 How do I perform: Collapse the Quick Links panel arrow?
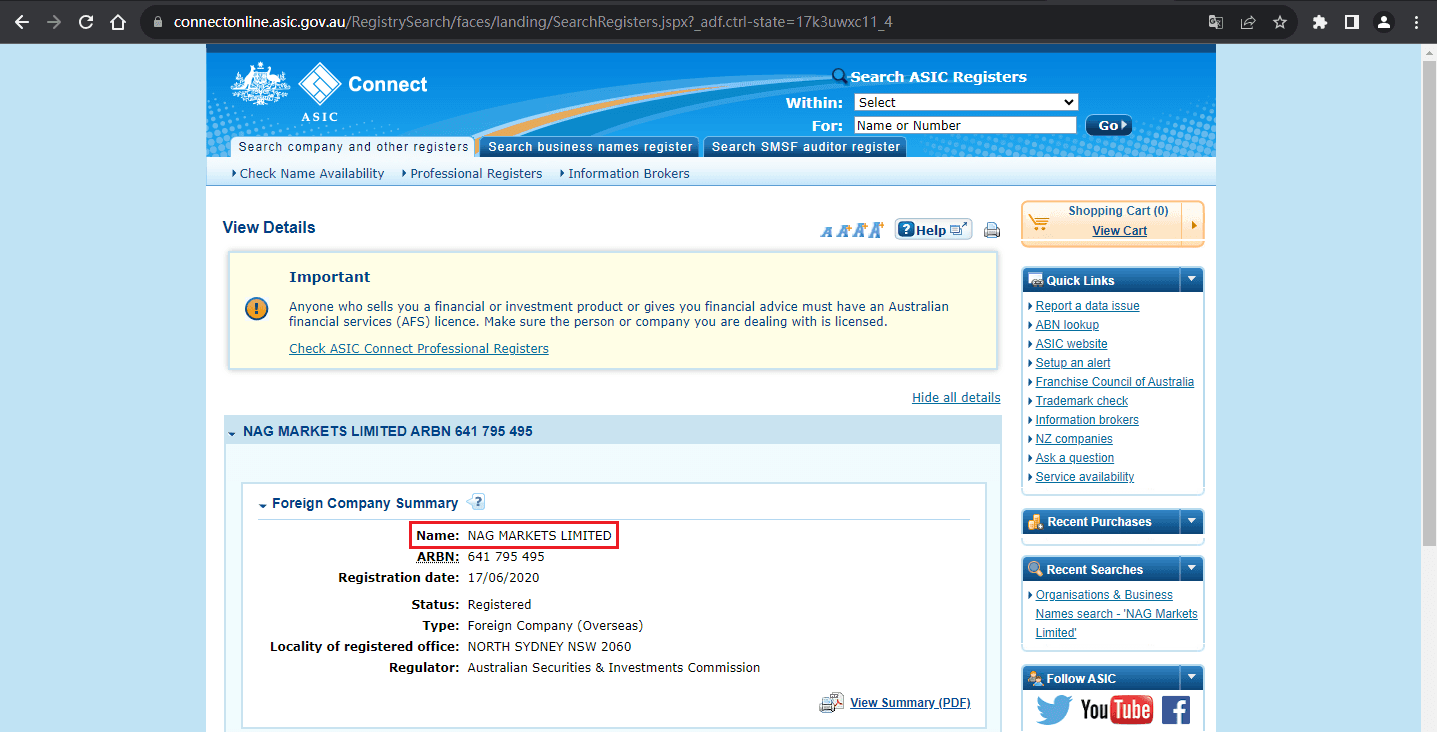click(x=1191, y=280)
